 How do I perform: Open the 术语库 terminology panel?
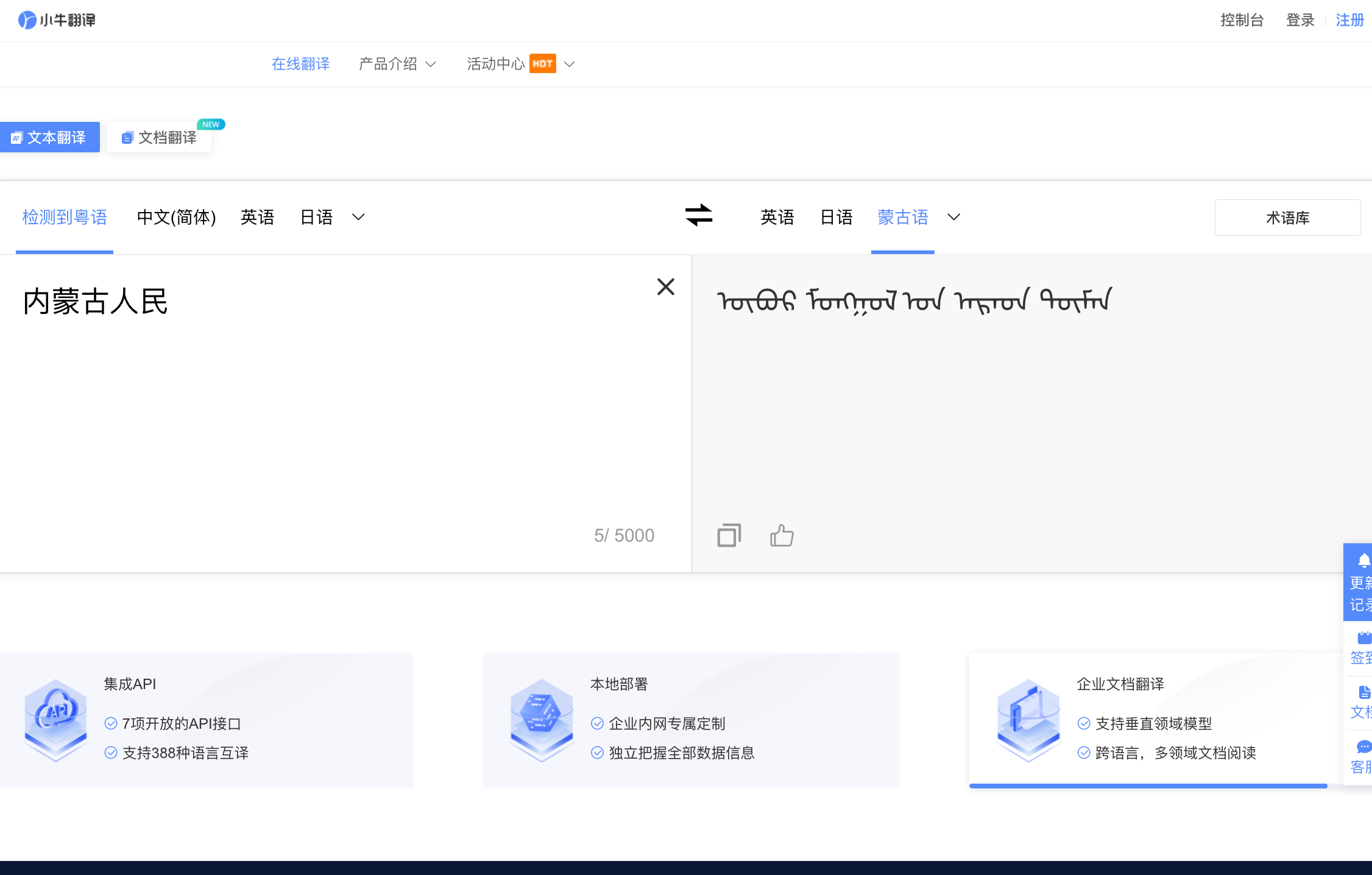point(1287,217)
